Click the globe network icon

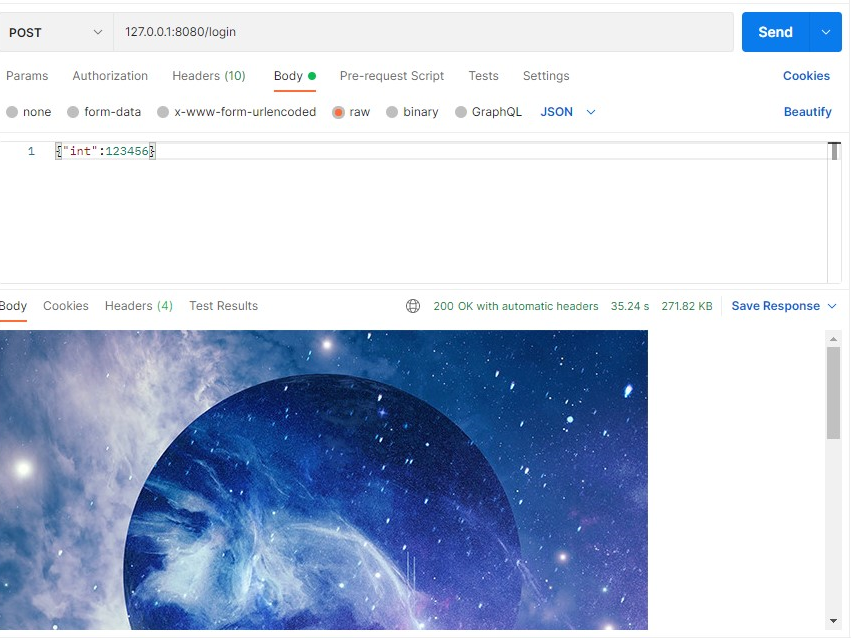pos(413,306)
